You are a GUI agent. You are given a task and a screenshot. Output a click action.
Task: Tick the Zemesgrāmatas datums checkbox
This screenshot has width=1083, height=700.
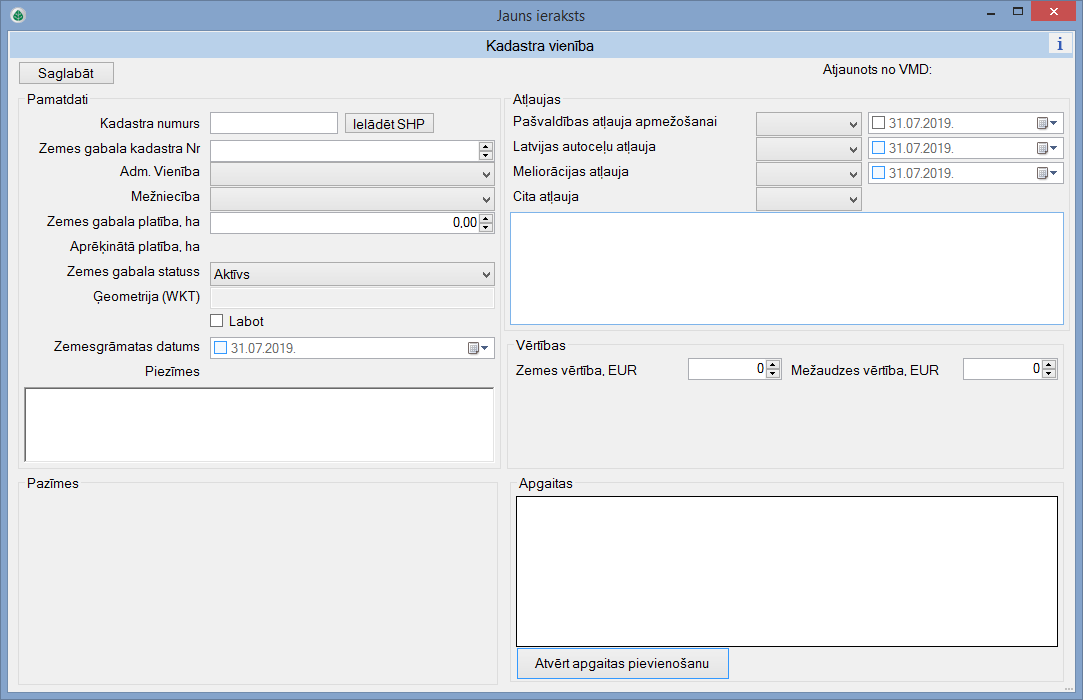[x=221, y=348]
